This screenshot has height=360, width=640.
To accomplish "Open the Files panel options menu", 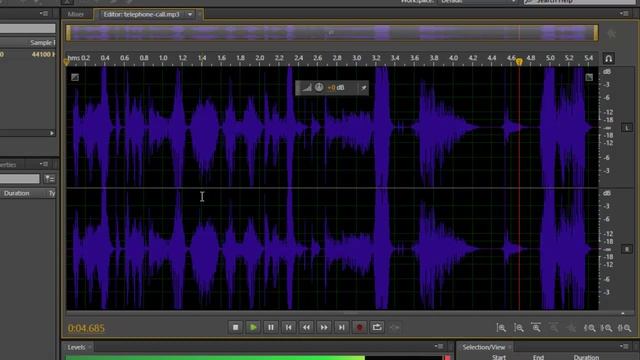I will coord(44,14).
